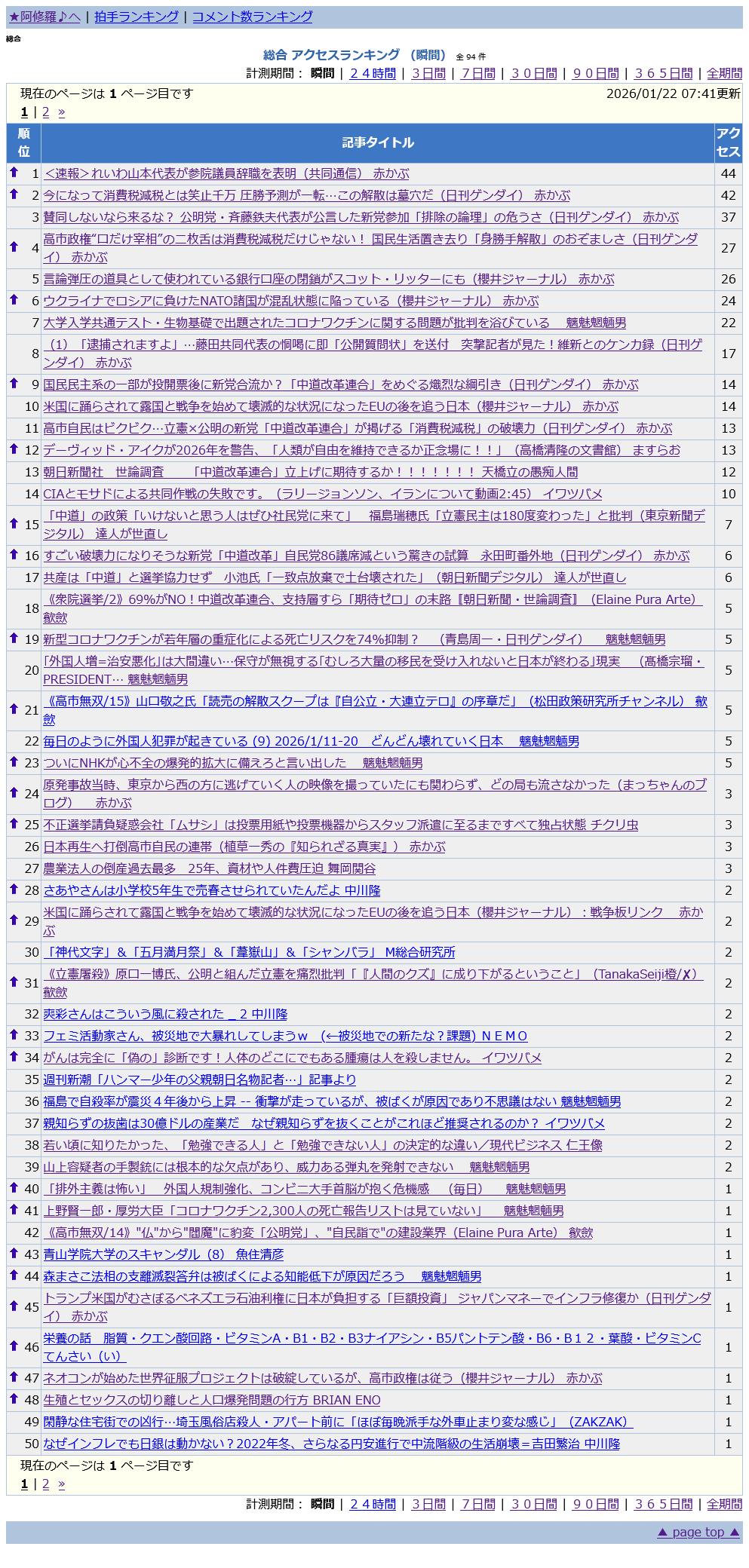Open the rank 14 article about CIAとモサド
This screenshot has width=749, height=1568.
point(322,494)
